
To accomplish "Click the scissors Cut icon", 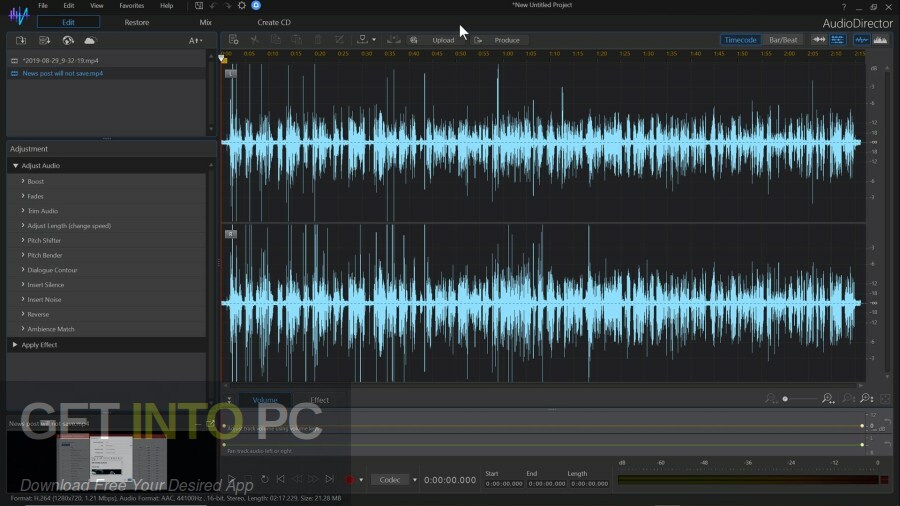I will [254, 40].
